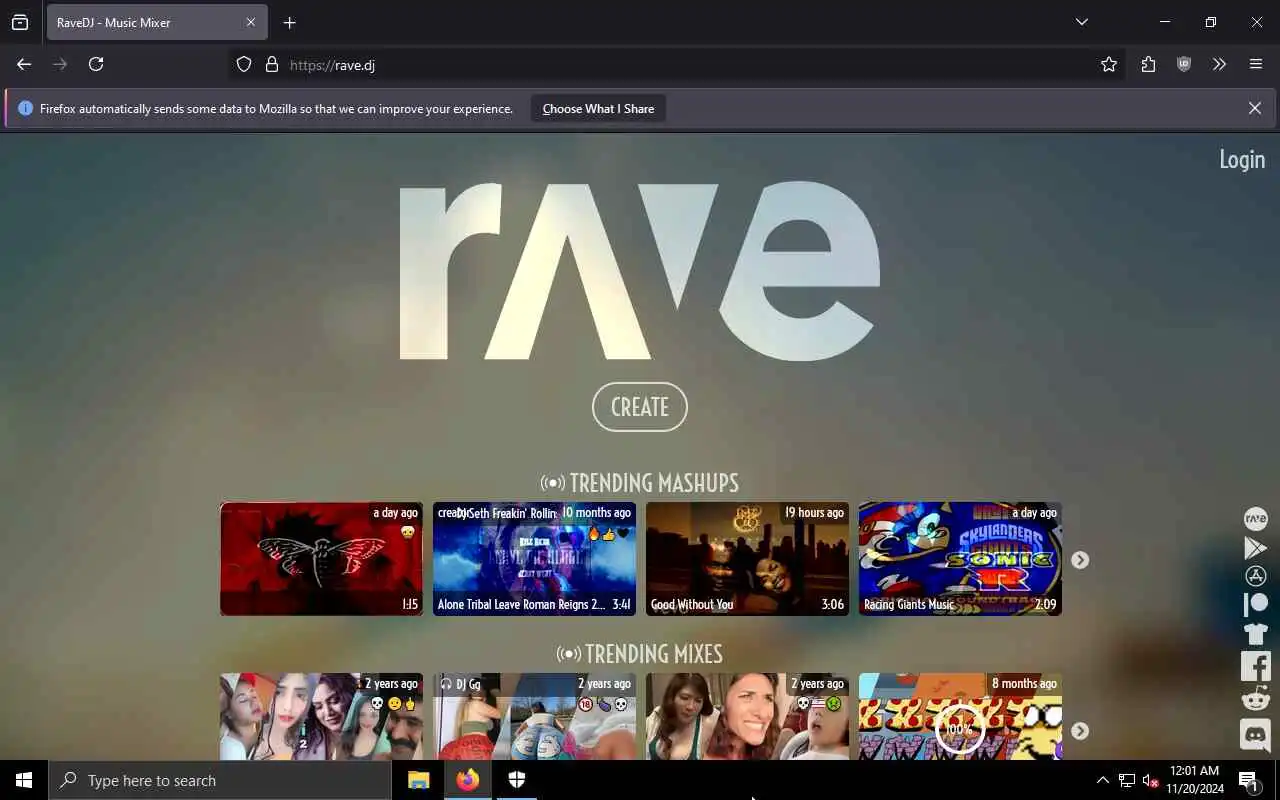Open the Apple App Store icon

coord(1255,576)
